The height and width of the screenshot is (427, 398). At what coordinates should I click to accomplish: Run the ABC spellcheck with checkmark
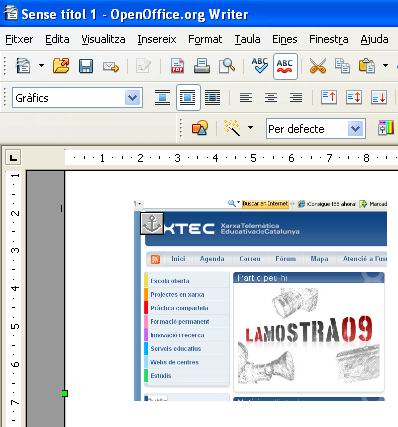coord(260,66)
